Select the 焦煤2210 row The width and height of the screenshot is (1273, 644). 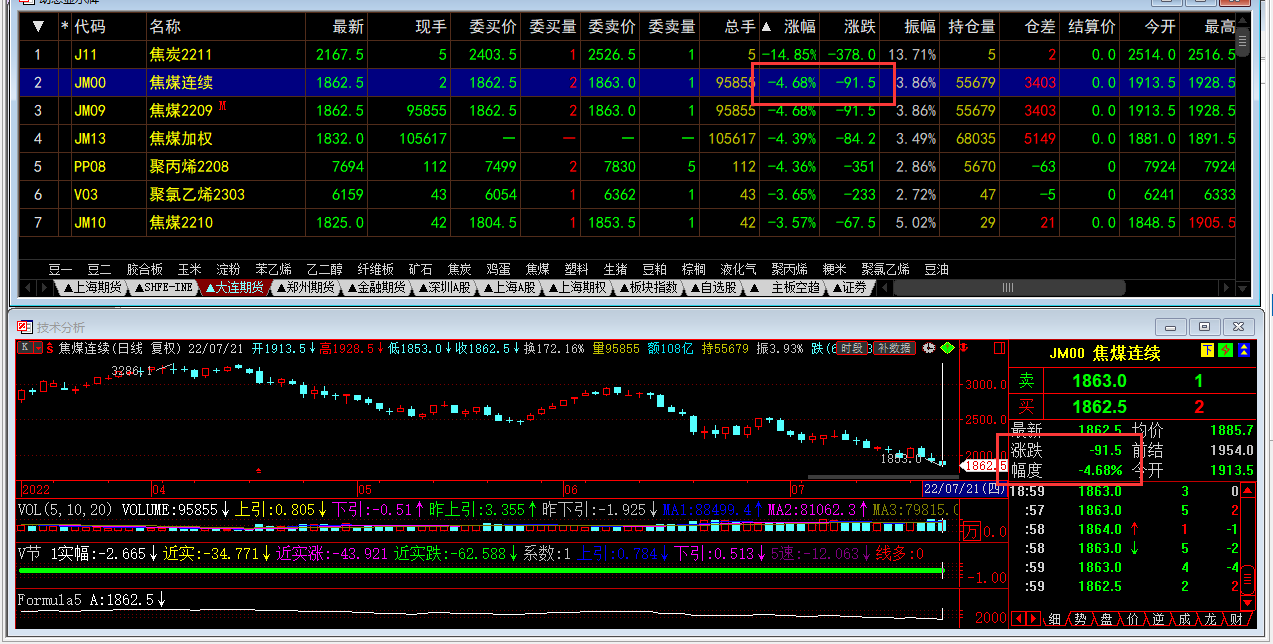pyautogui.click(x=628, y=222)
